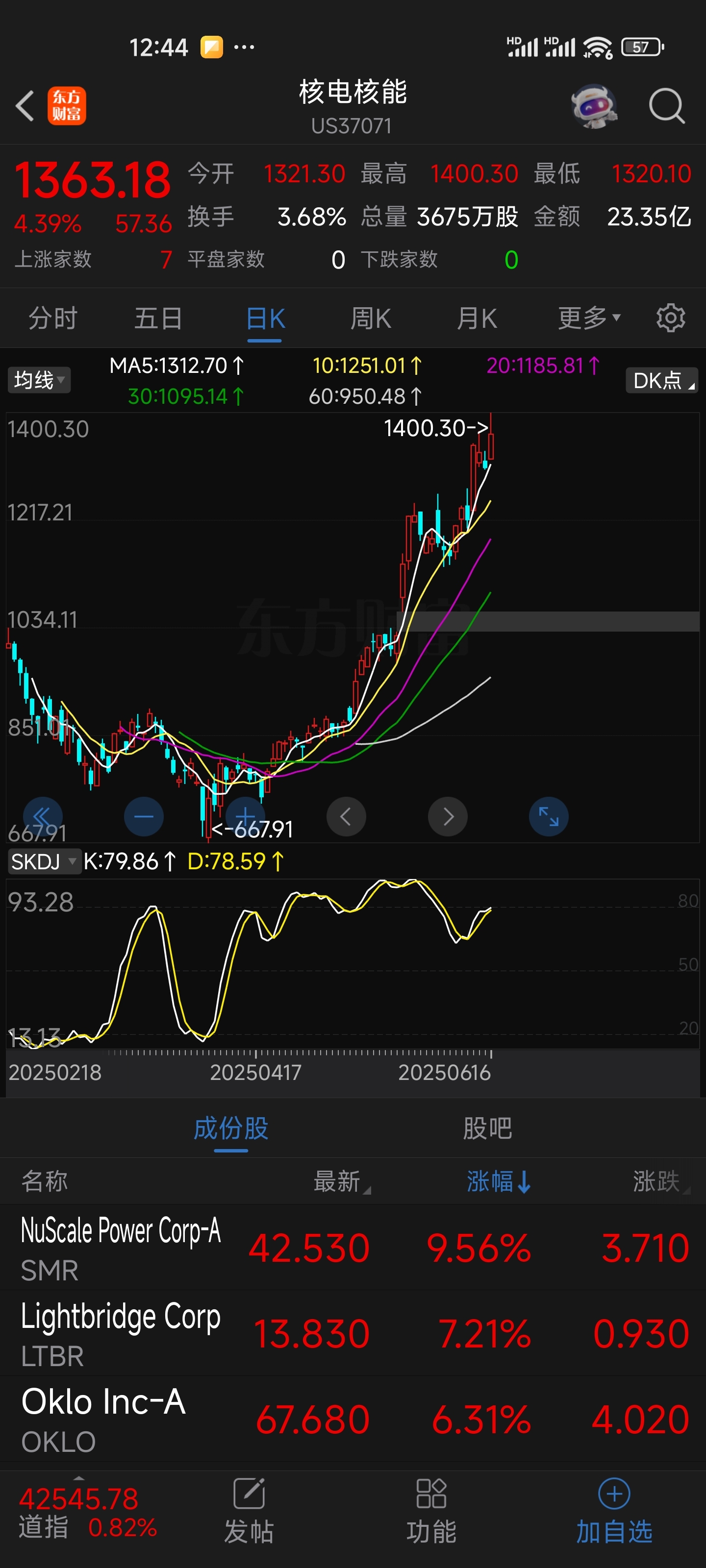Tap the 名称 name column header
The width and height of the screenshot is (706, 1568).
[45, 1181]
